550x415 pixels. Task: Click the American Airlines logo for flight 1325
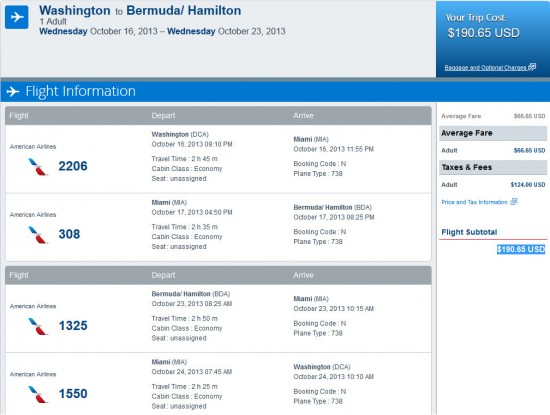pos(38,326)
